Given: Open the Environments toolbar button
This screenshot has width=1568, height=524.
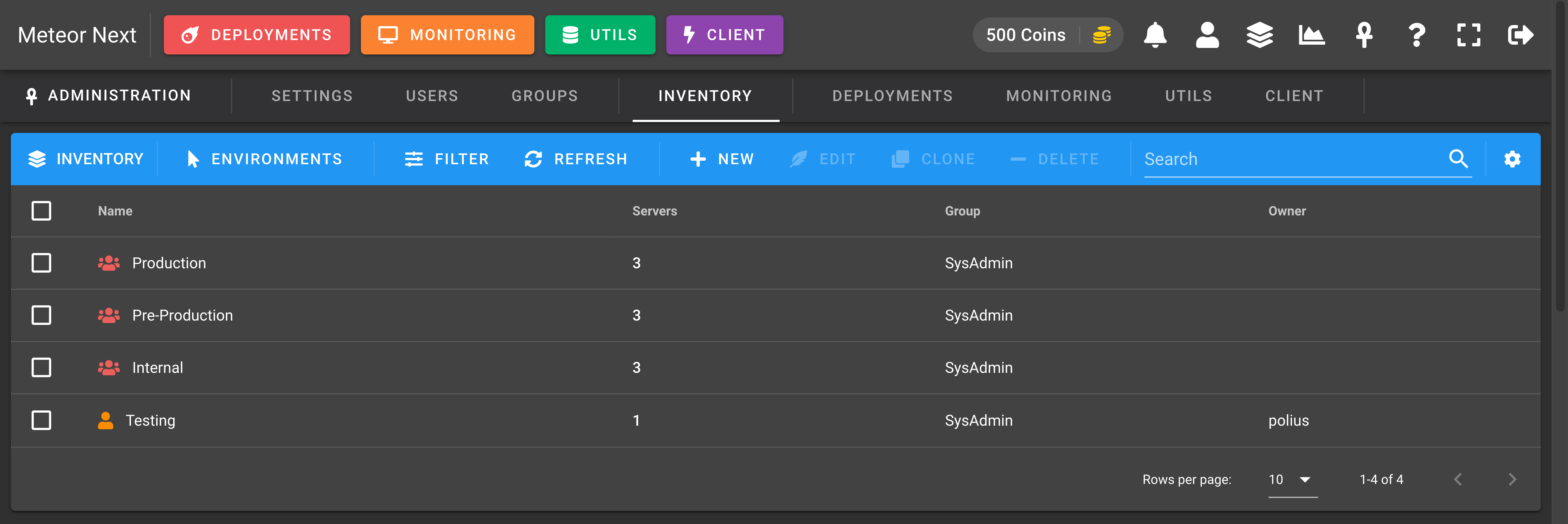Looking at the screenshot, I should (265, 159).
